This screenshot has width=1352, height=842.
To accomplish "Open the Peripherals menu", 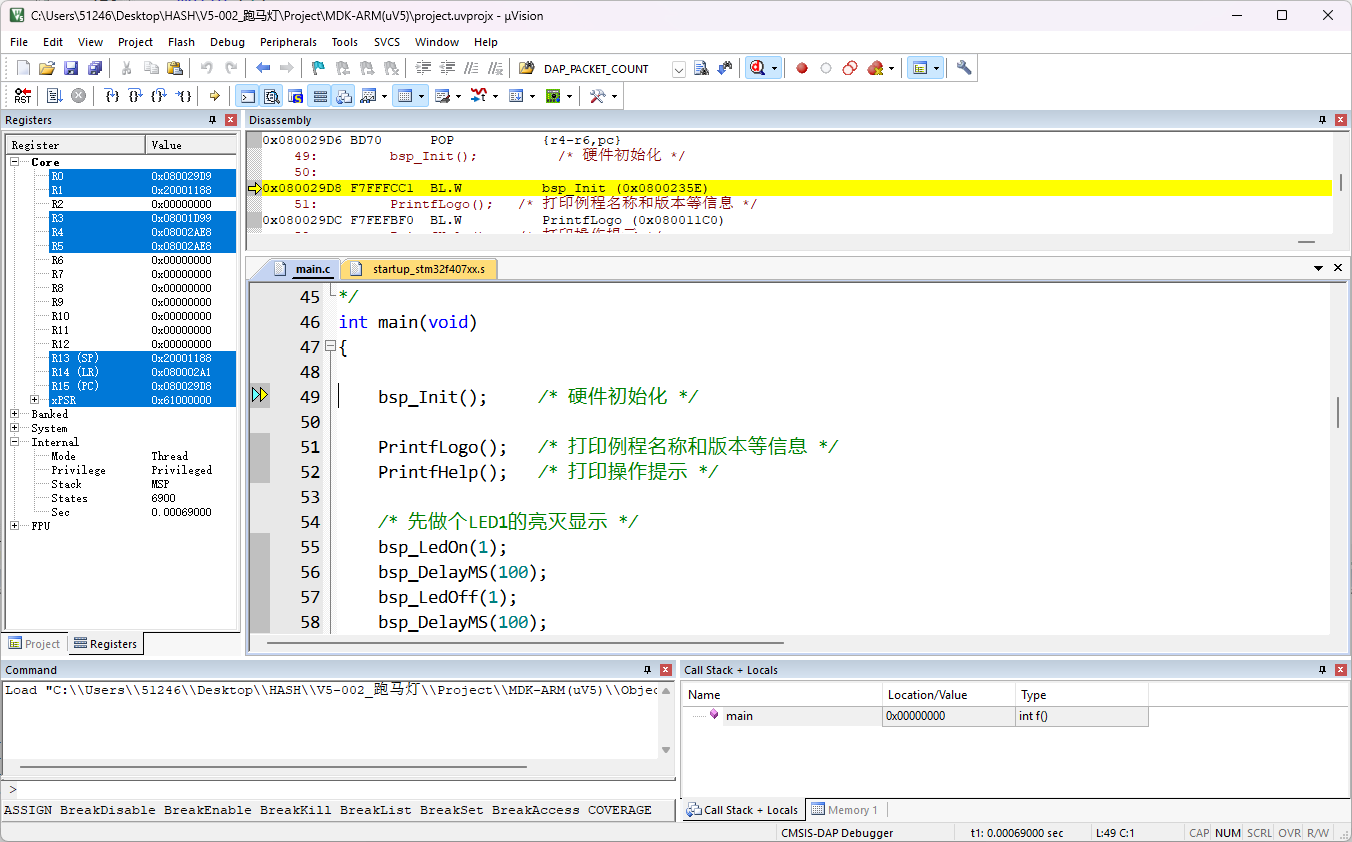I will [288, 42].
